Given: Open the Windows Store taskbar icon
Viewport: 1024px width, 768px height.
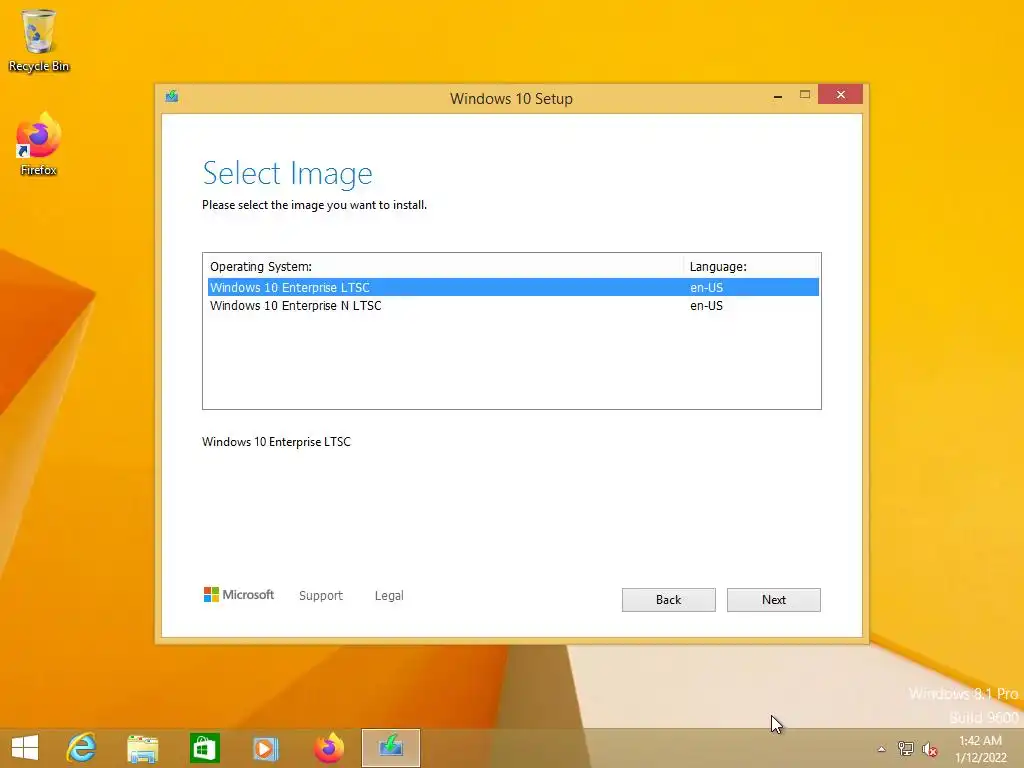Looking at the screenshot, I should 204,748.
